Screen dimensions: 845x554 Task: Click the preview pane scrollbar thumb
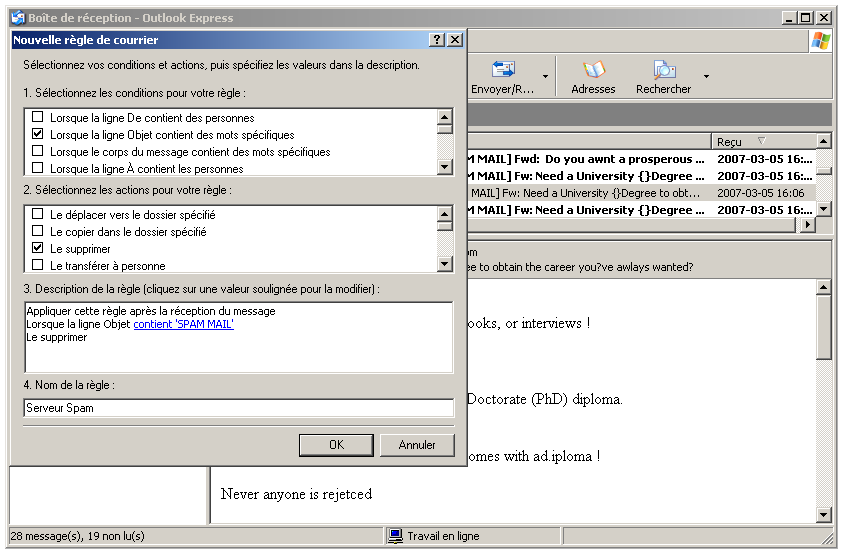coord(823,327)
